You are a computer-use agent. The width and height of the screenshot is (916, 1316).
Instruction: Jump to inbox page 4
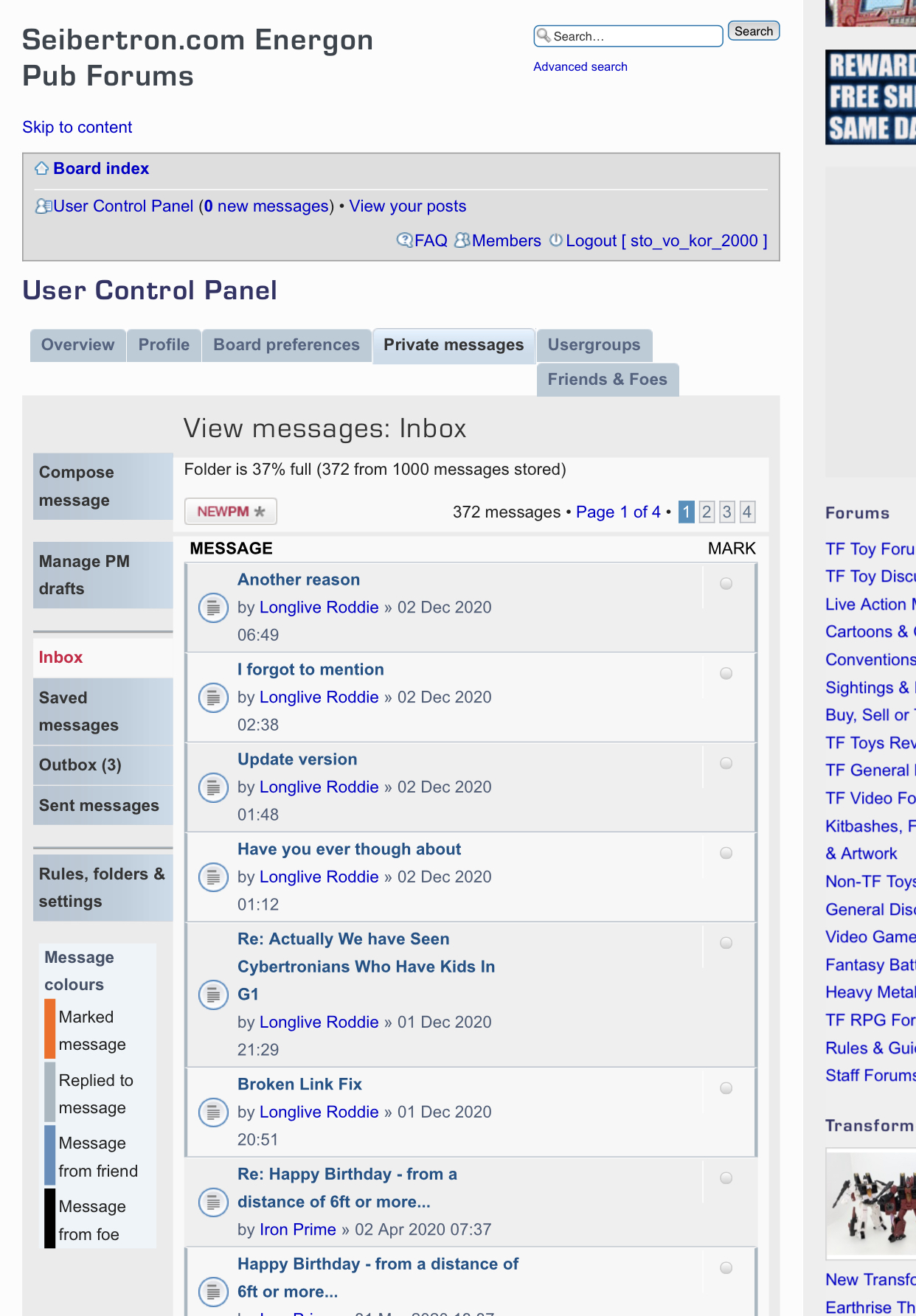click(747, 512)
